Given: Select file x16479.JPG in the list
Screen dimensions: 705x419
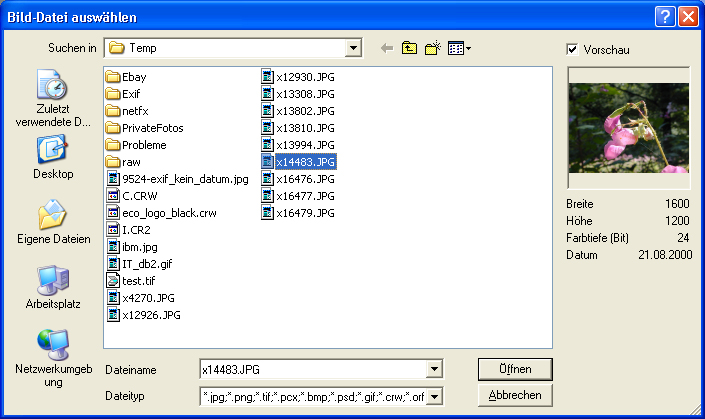Looking at the screenshot, I should pos(305,212).
